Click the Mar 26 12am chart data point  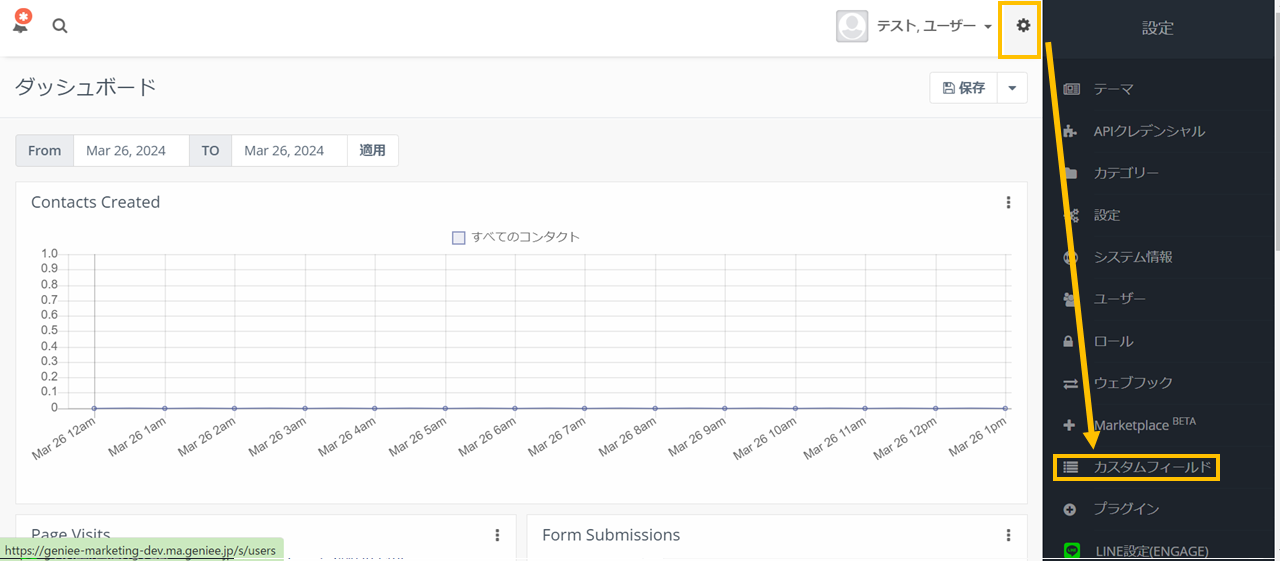coord(94,408)
